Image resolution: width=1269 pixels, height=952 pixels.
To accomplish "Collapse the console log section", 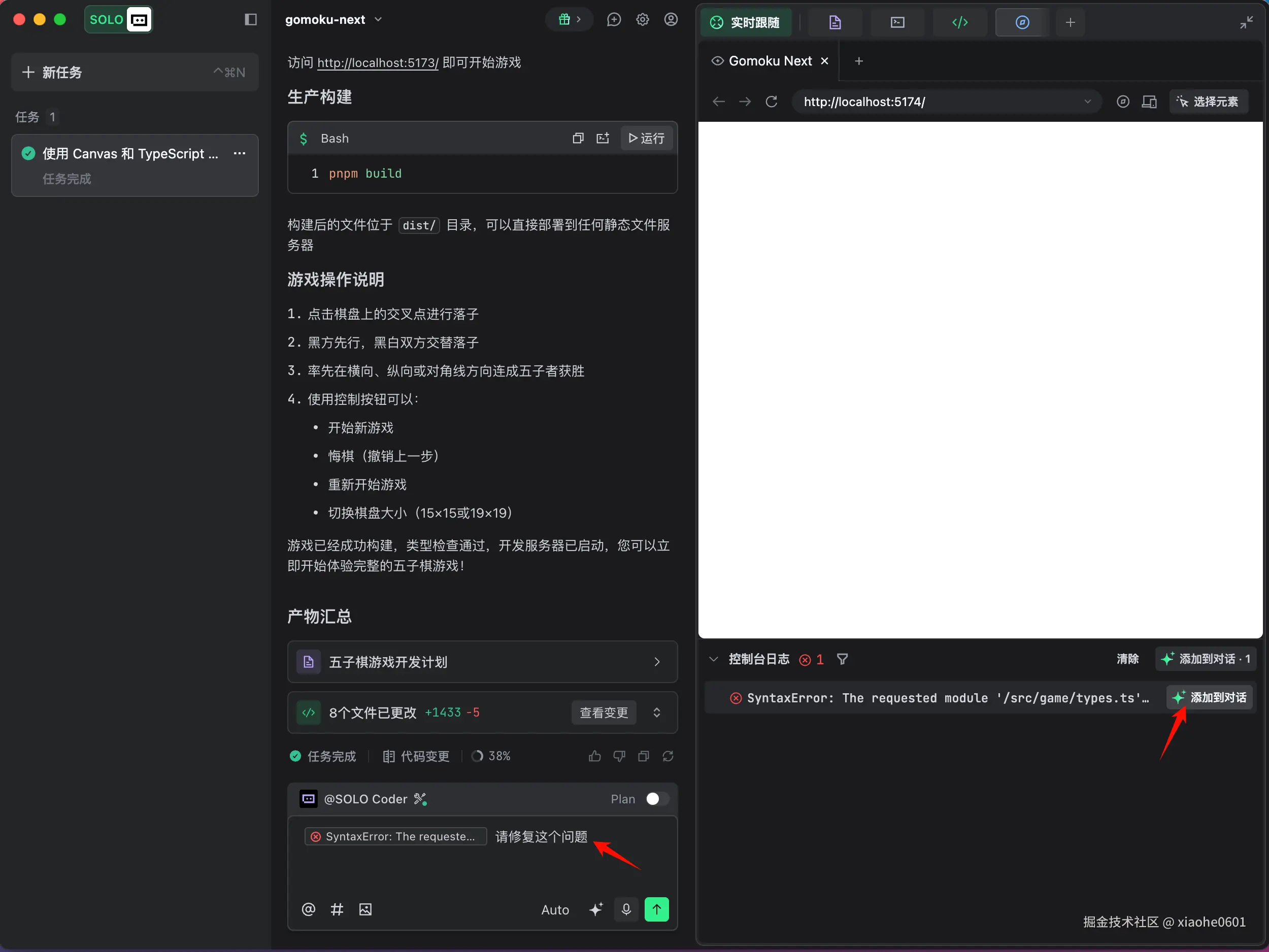I will click(714, 659).
